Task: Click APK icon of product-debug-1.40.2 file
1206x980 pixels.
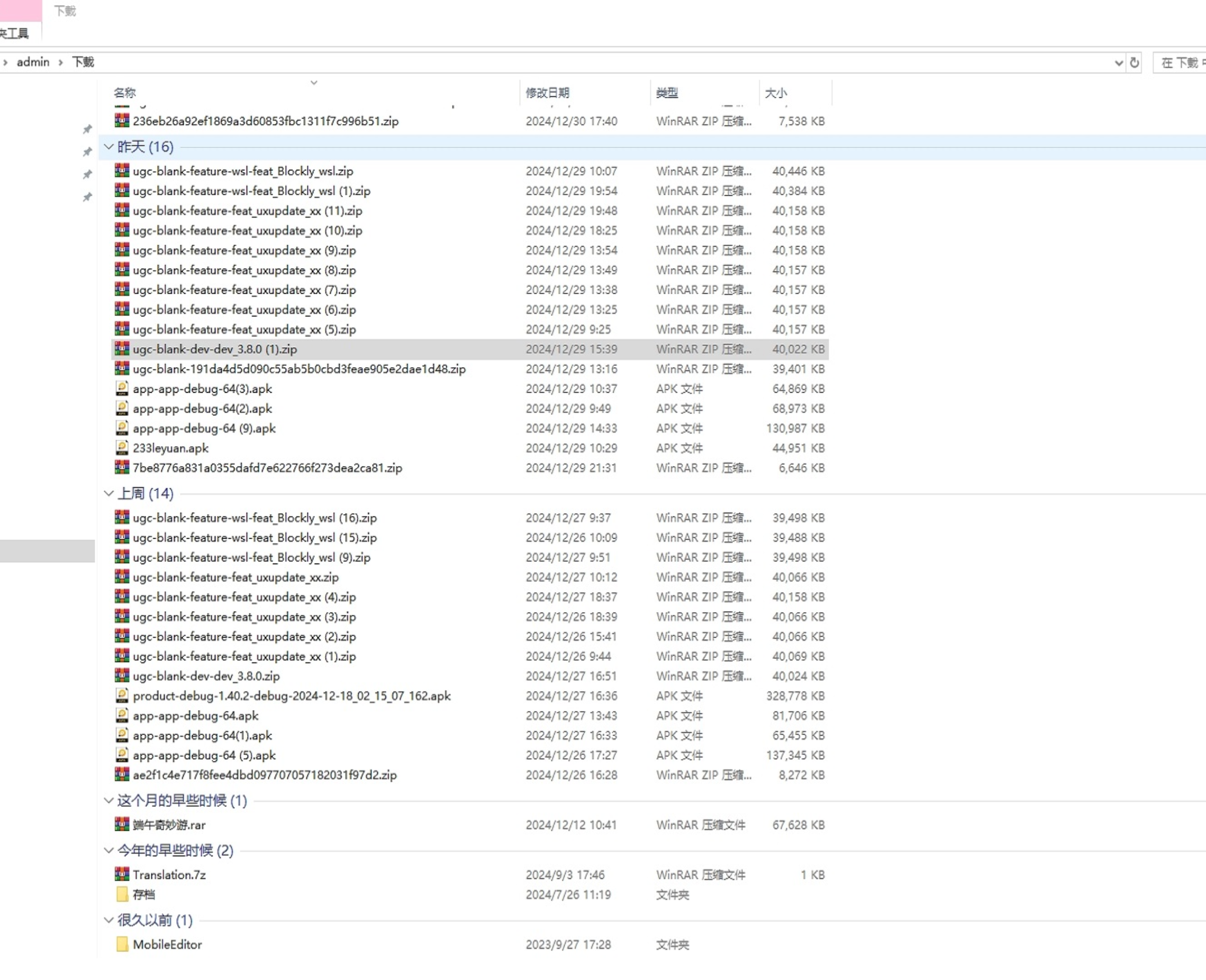Action: click(x=122, y=695)
